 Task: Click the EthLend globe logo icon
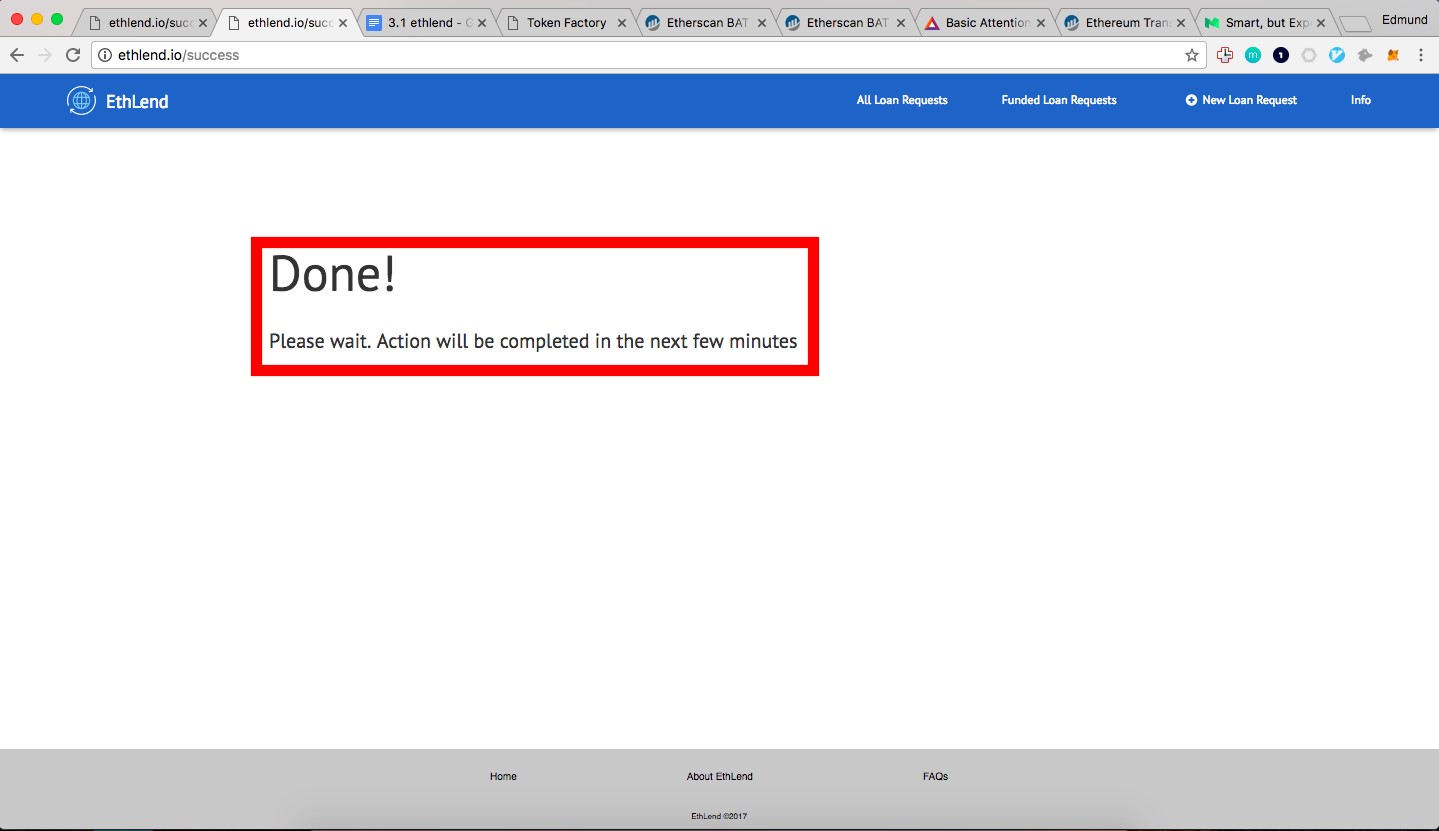click(x=81, y=100)
